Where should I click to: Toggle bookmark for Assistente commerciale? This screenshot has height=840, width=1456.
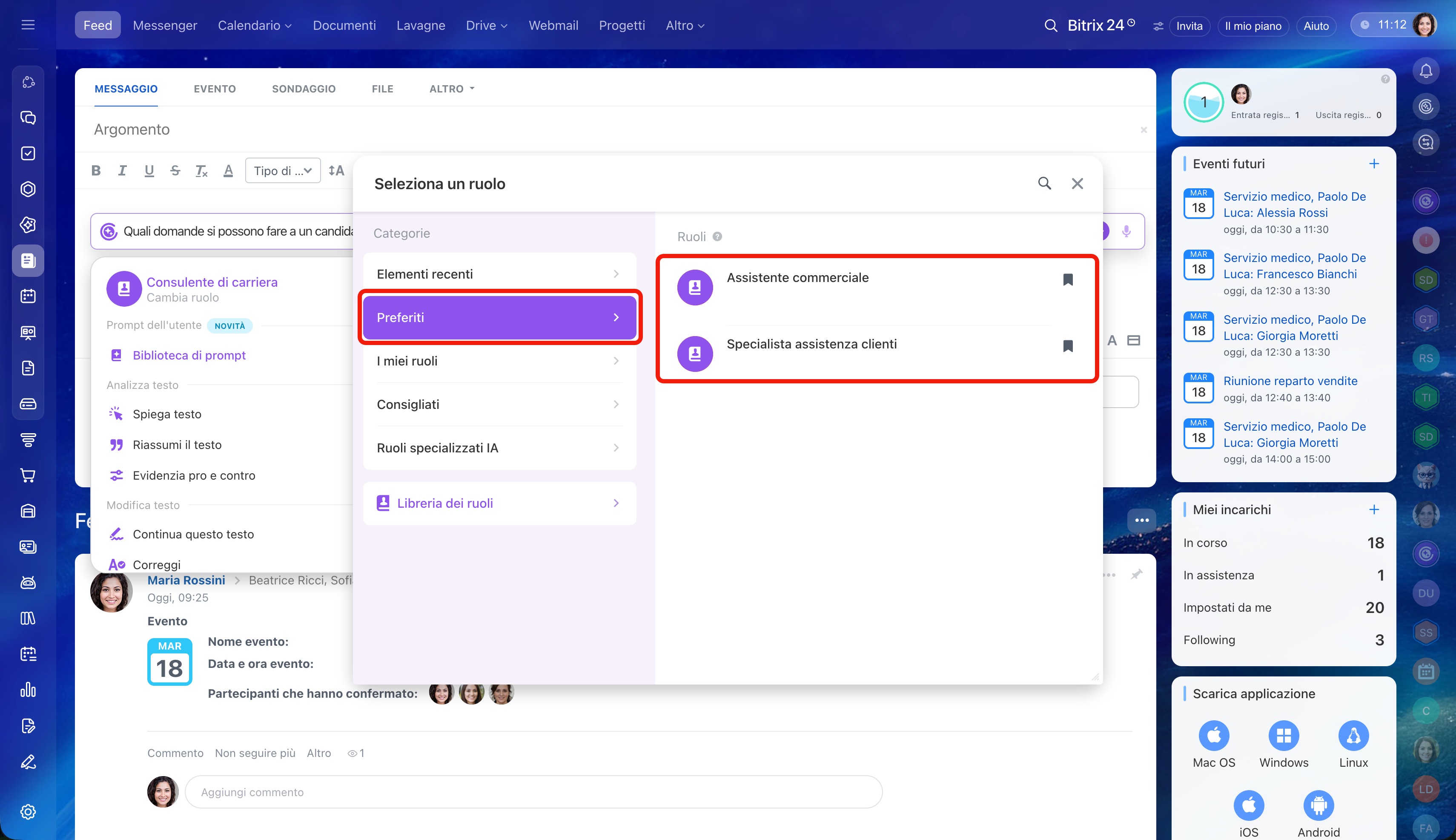(x=1067, y=280)
